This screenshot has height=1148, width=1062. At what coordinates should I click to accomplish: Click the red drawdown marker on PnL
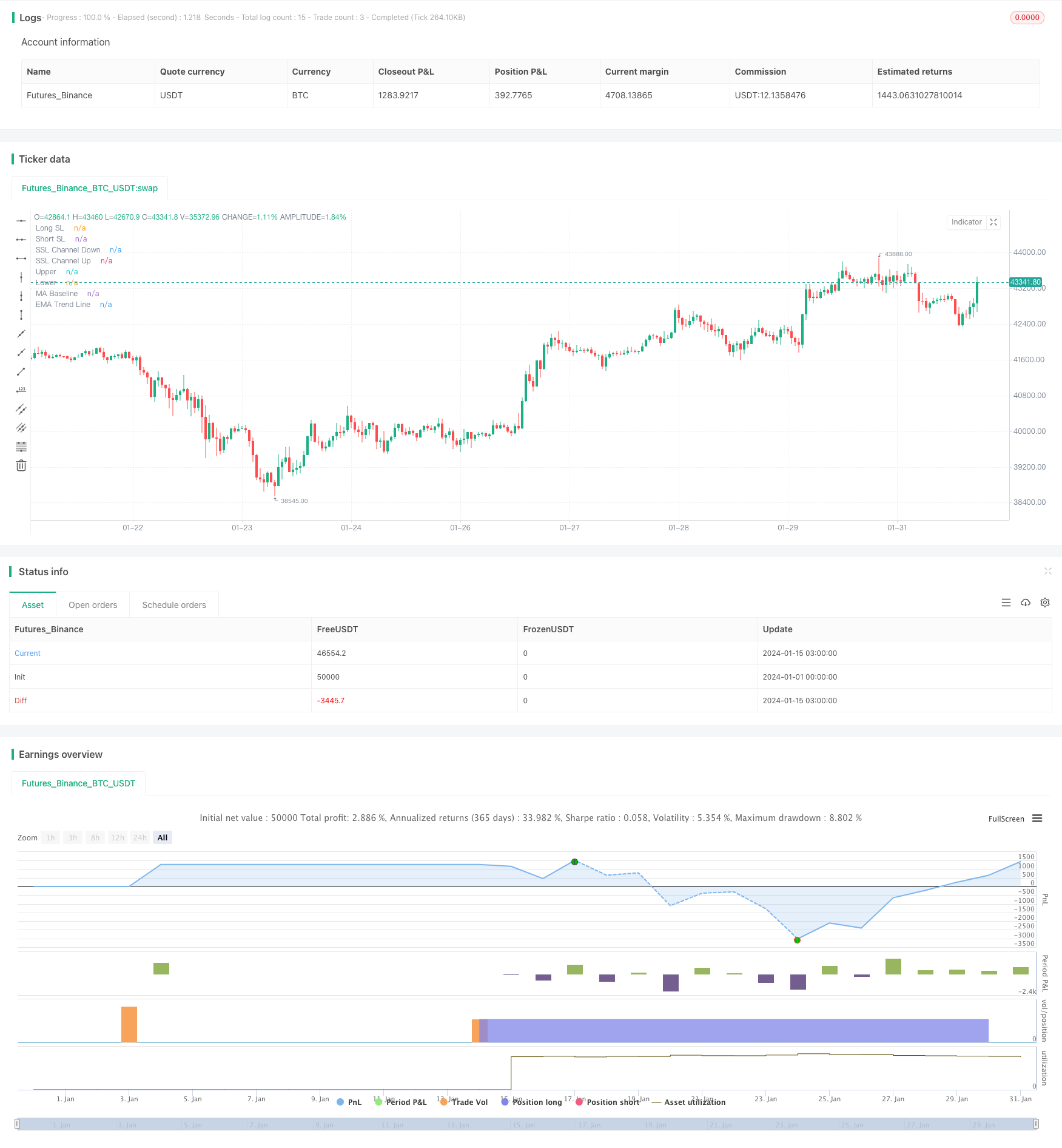tap(797, 940)
